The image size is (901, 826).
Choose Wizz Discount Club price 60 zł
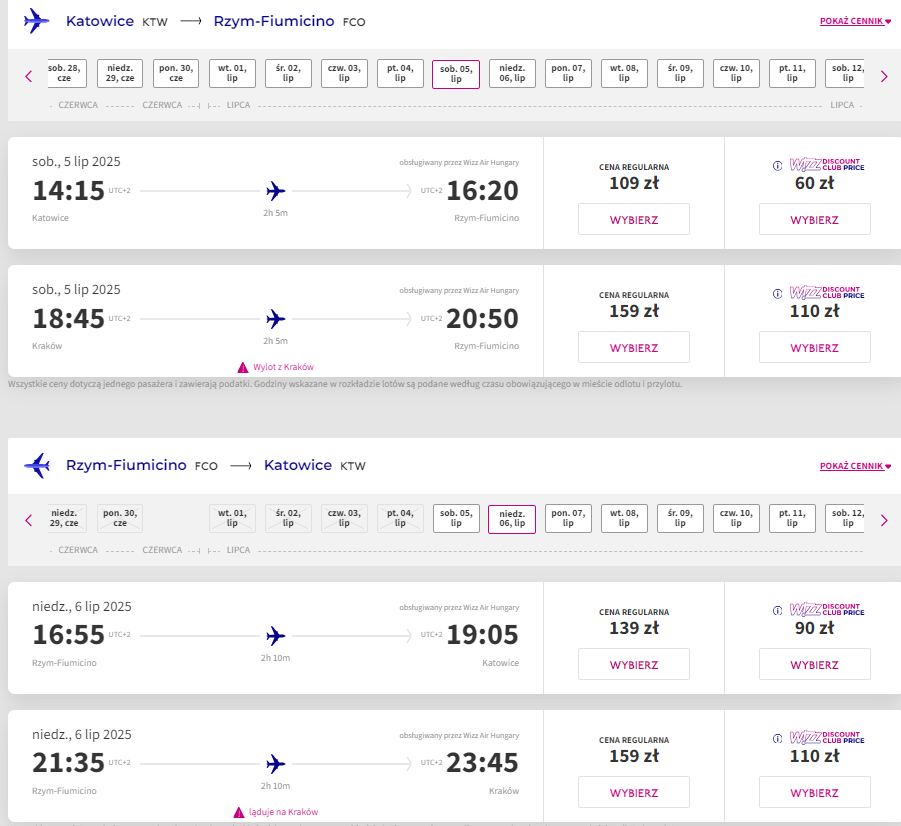pyautogui.click(x=814, y=219)
